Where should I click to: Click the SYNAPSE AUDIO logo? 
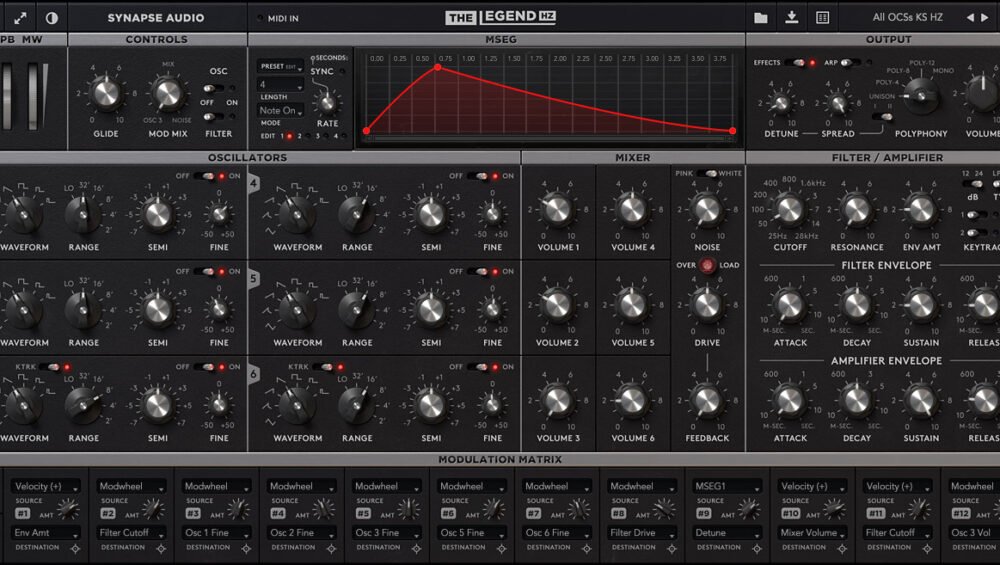(x=156, y=18)
